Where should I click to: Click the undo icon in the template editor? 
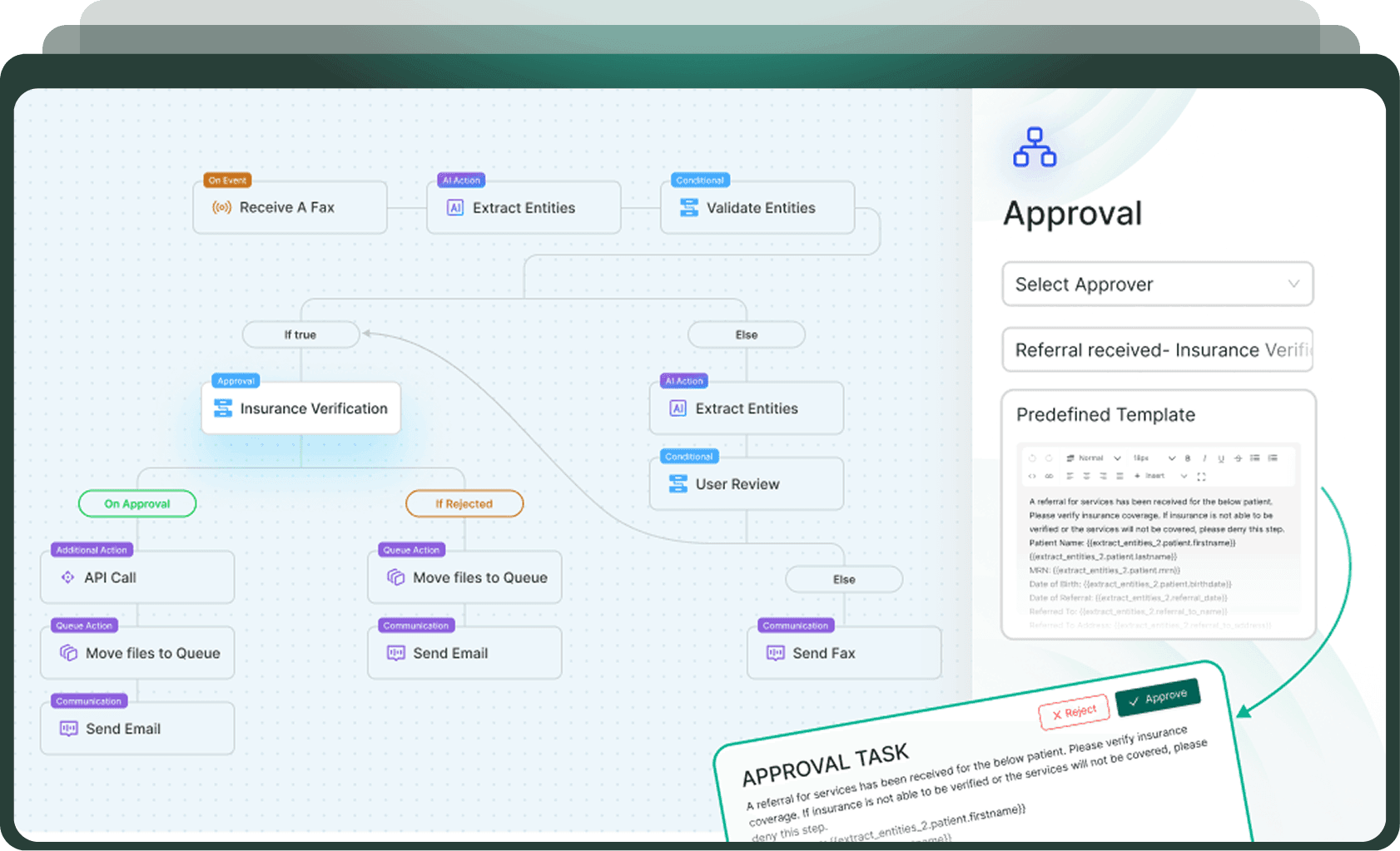coord(1032,458)
